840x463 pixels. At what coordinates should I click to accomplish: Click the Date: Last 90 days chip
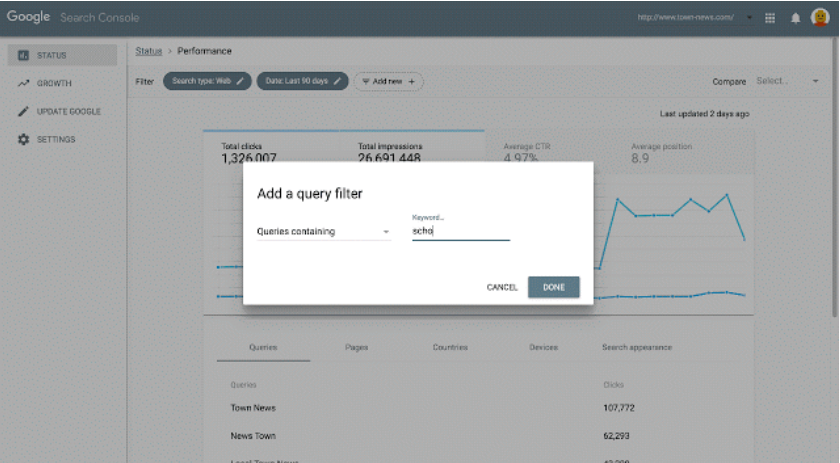point(302,81)
